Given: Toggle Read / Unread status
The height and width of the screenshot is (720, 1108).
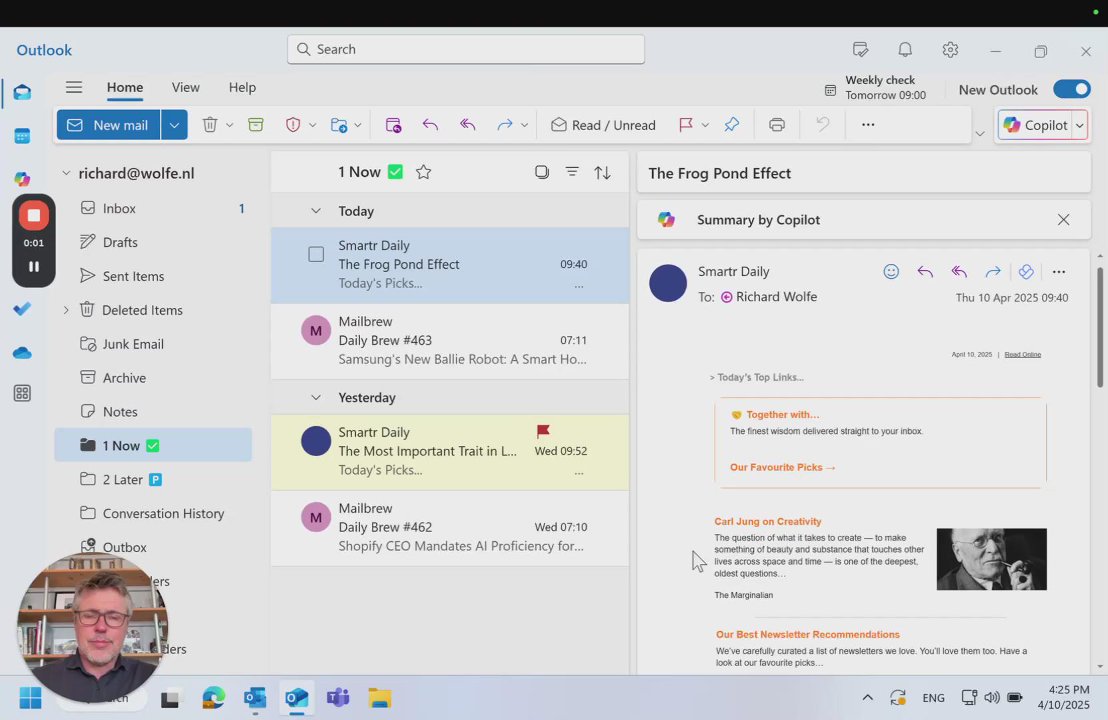Looking at the screenshot, I should [x=603, y=125].
